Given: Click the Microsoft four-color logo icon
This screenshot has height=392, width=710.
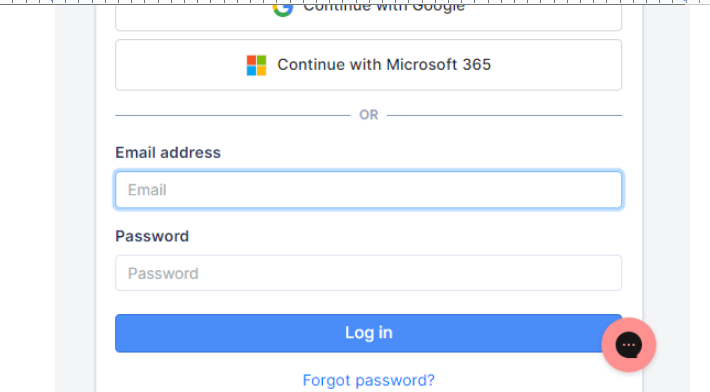Looking at the screenshot, I should 256,65.
